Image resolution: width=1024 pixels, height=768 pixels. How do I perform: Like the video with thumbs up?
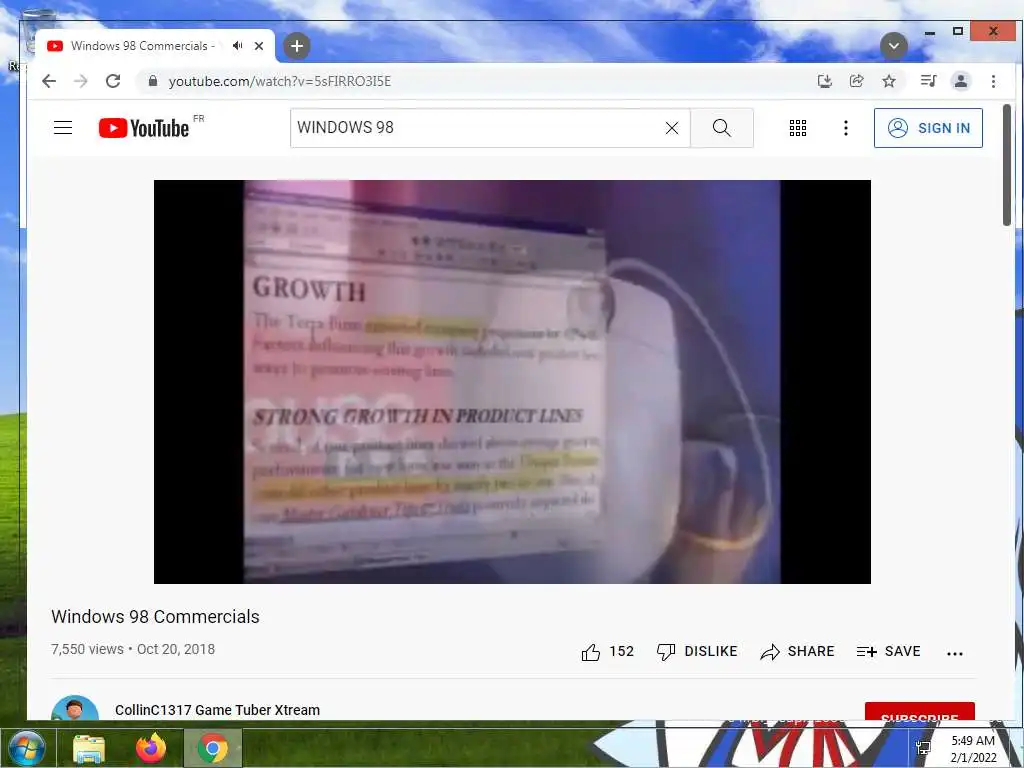click(607, 652)
